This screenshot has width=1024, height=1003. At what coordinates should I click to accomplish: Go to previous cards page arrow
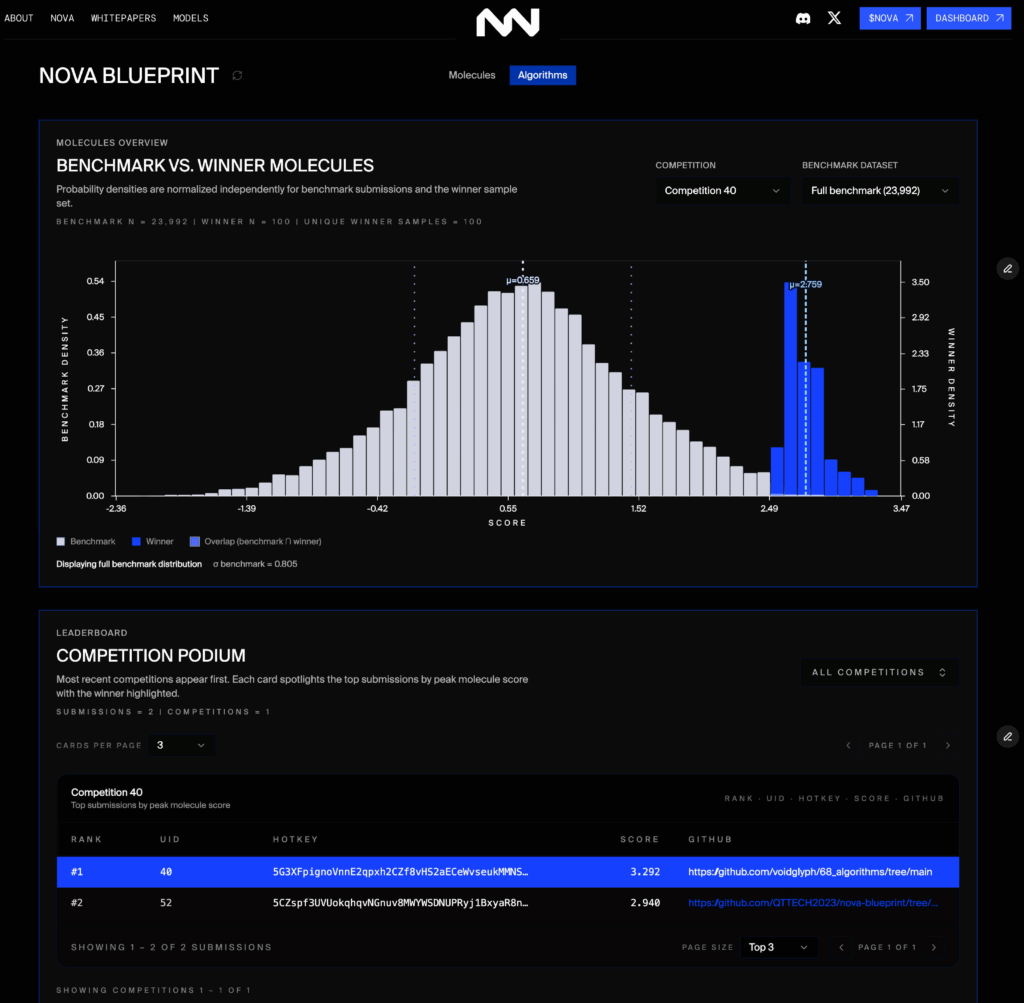coord(848,745)
